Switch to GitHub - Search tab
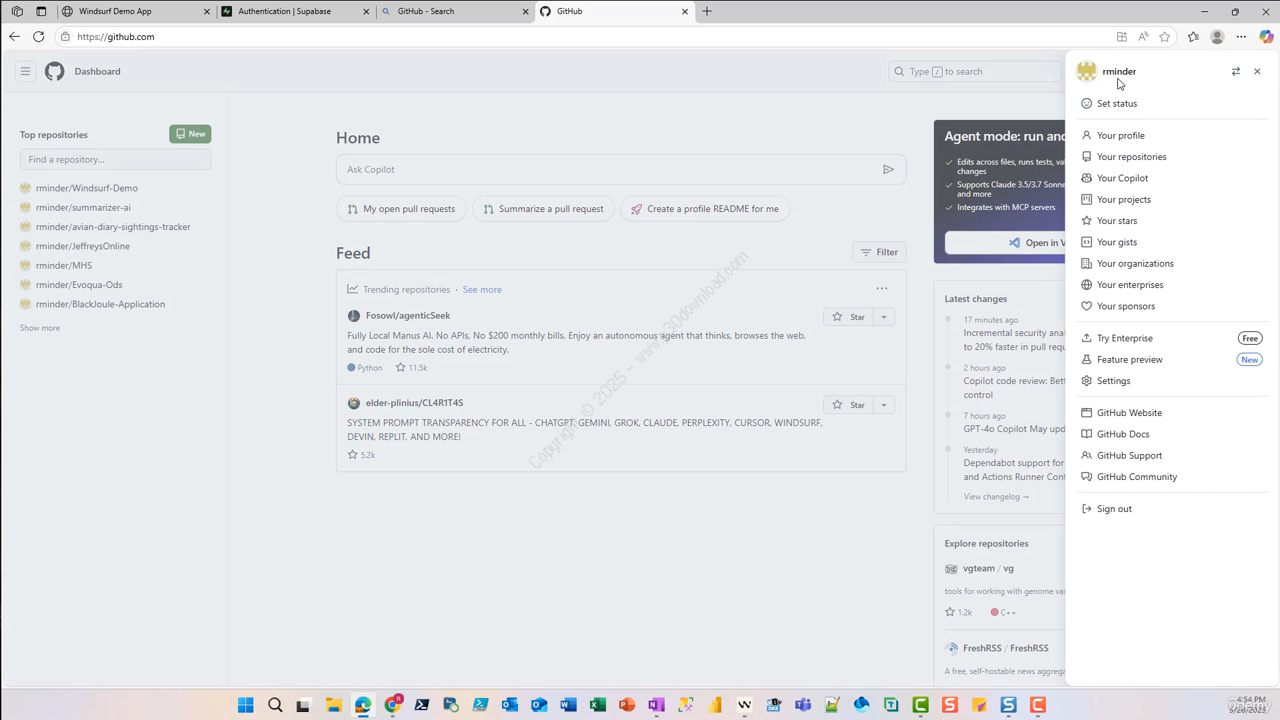Image resolution: width=1280 pixels, height=720 pixels. pyautogui.click(x=455, y=11)
